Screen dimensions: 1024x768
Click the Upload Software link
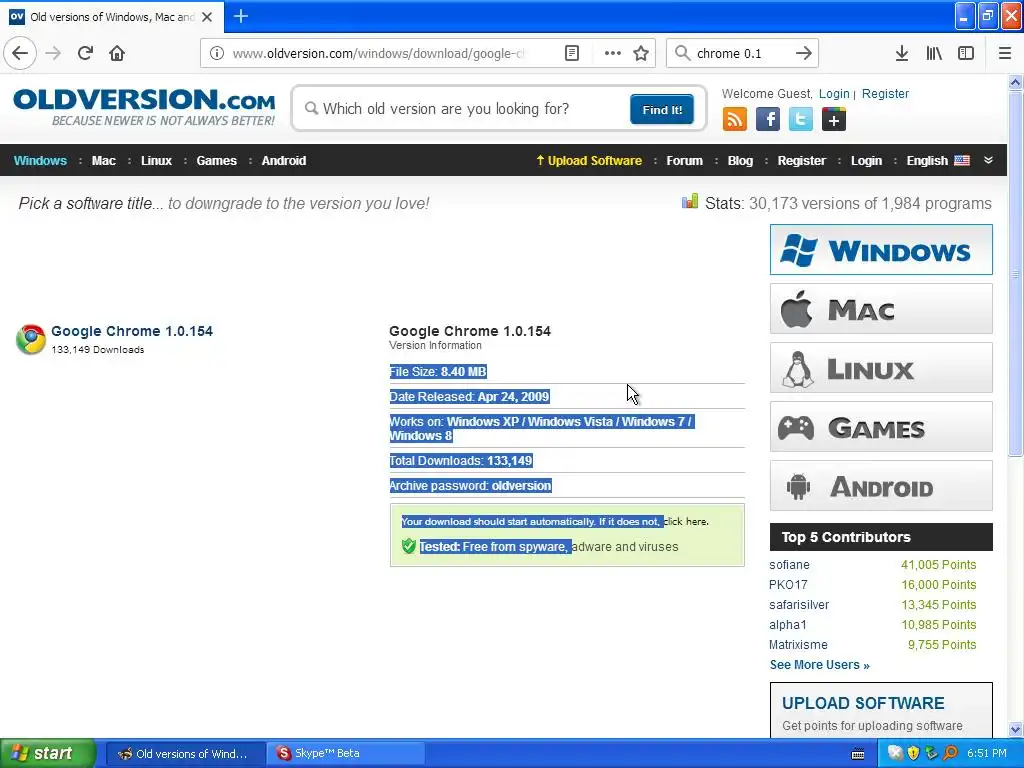point(589,161)
